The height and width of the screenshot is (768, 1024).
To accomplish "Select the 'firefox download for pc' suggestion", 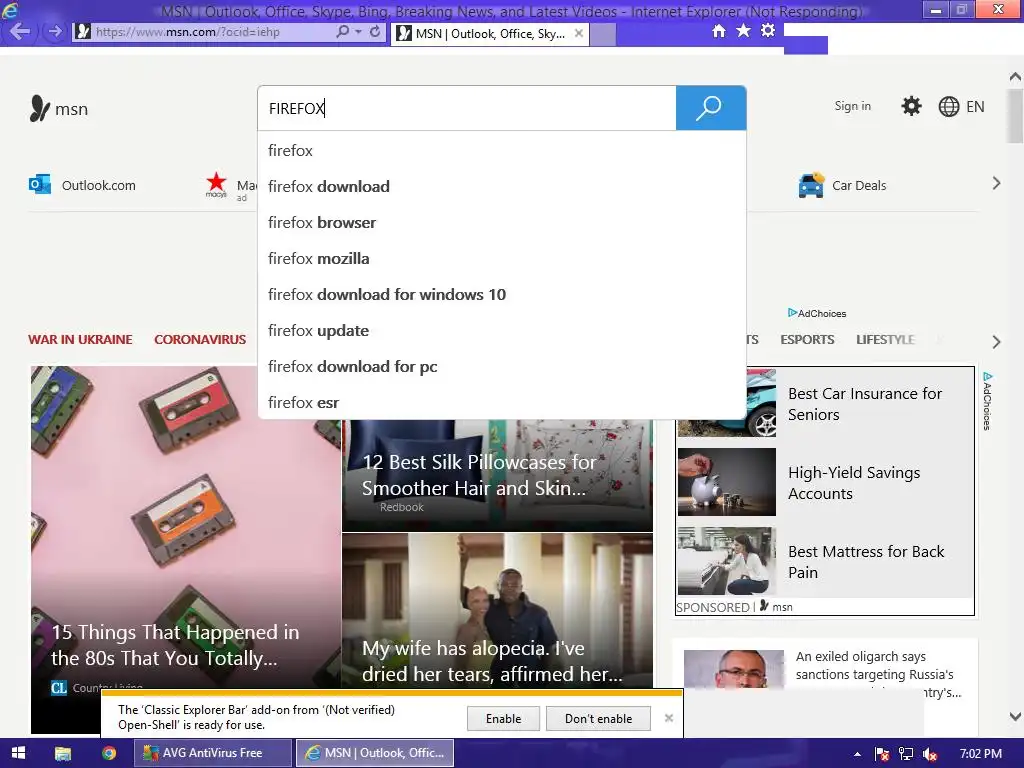I will pyautogui.click(x=502, y=366).
